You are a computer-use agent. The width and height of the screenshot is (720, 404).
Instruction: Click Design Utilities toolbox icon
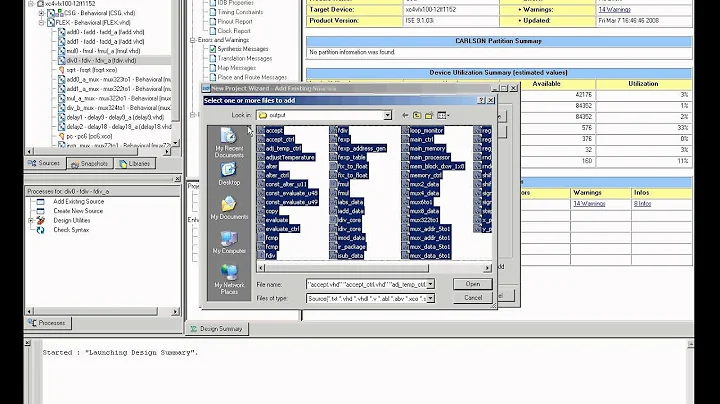40,220
